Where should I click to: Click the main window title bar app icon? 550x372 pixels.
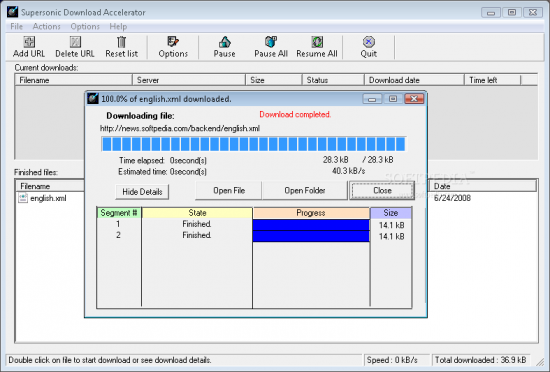pyautogui.click(x=12, y=12)
